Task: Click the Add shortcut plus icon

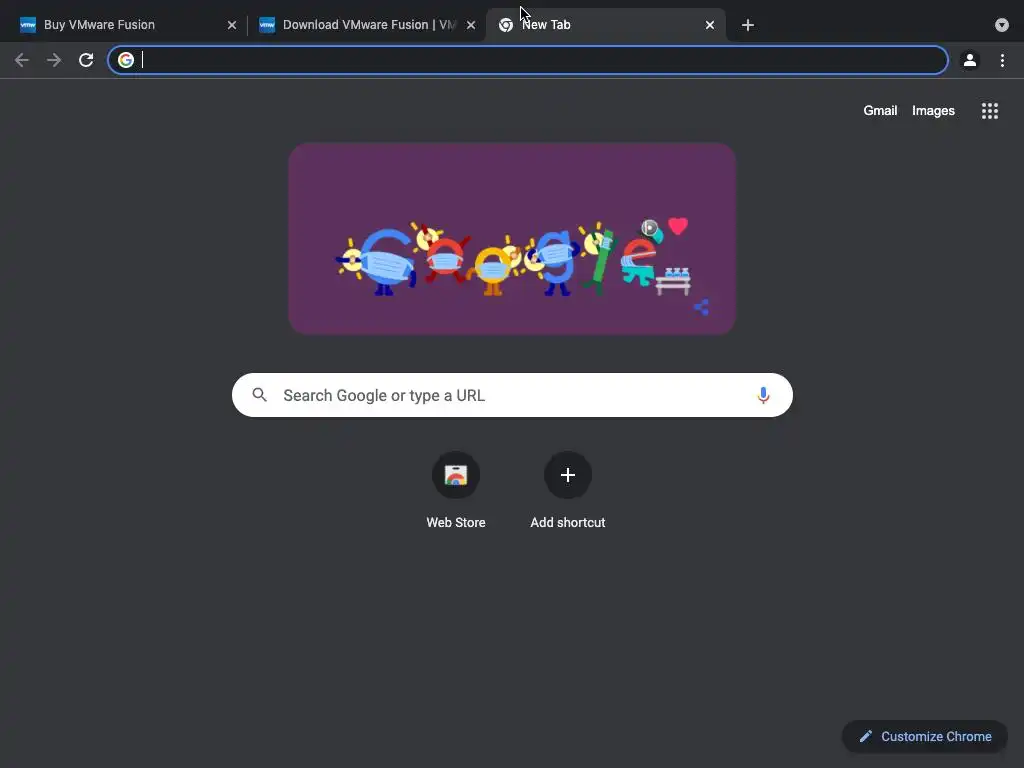Action: (568, 475)
